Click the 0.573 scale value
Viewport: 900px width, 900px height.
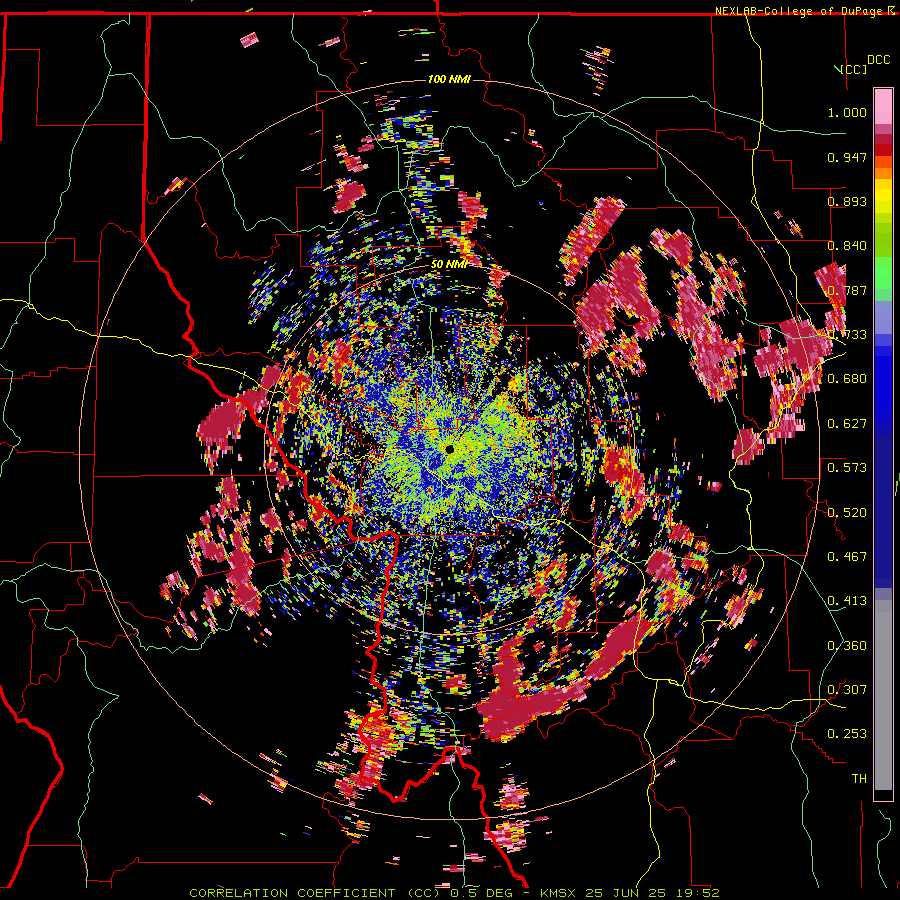pyautogui.click(x=847, y=468)
